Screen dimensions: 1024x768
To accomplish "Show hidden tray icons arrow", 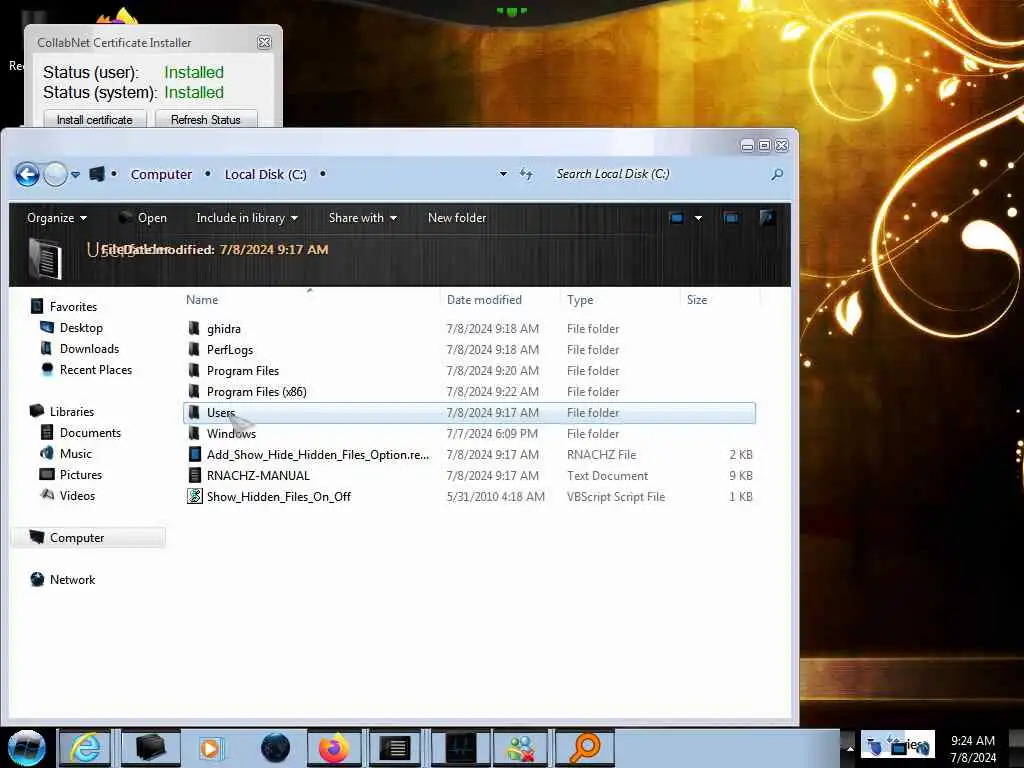I will [x=850, y=748].
